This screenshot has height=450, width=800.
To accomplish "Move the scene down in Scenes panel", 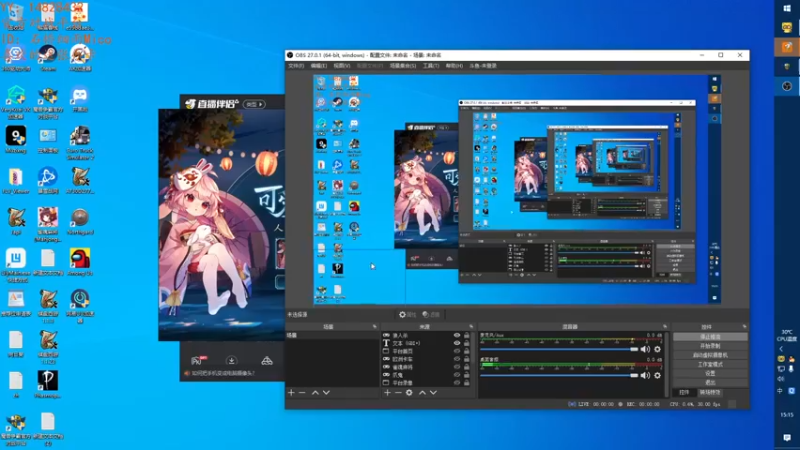I will tap(327, 392).
